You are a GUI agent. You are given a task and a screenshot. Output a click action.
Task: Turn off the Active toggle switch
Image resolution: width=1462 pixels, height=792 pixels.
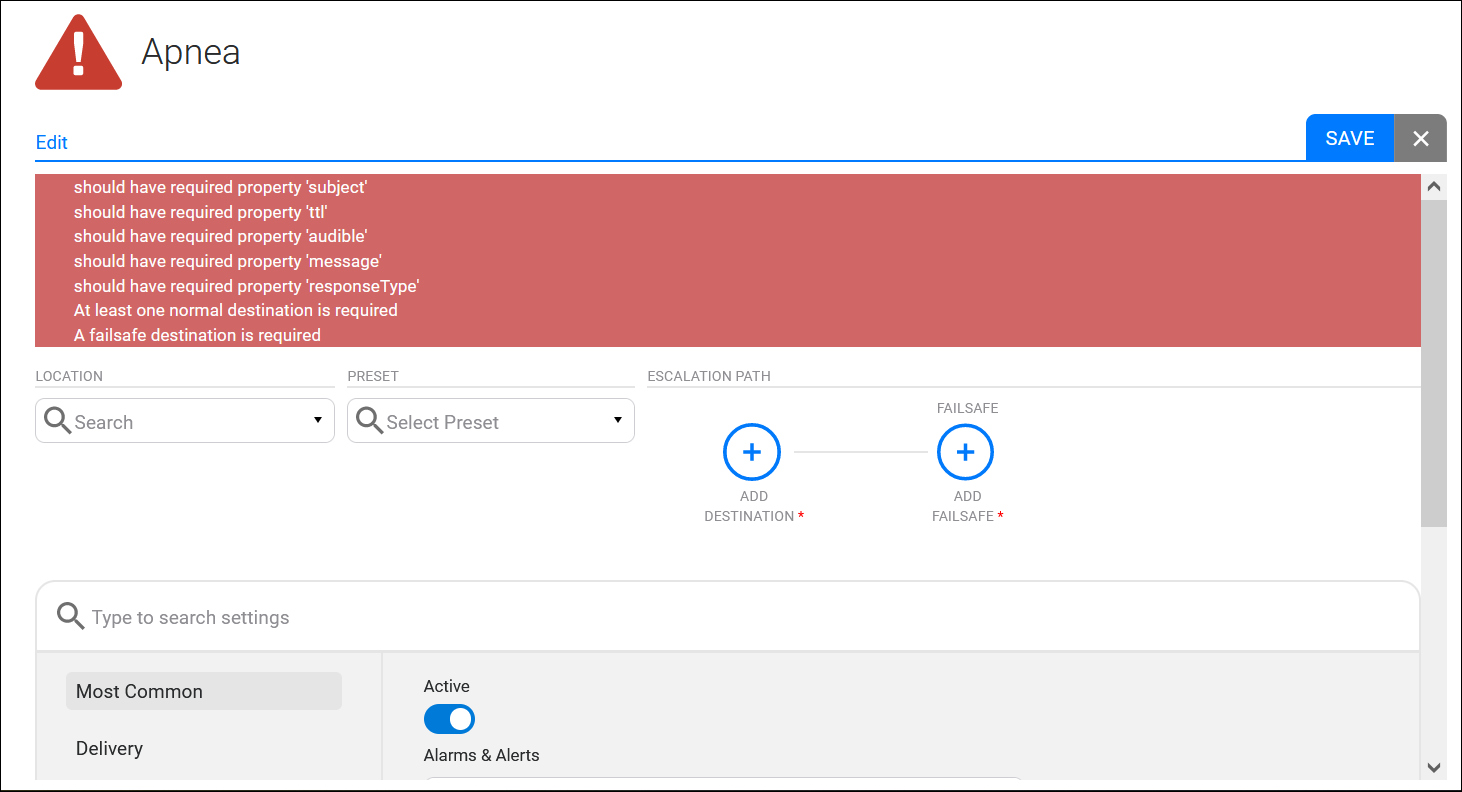(449, 719)
